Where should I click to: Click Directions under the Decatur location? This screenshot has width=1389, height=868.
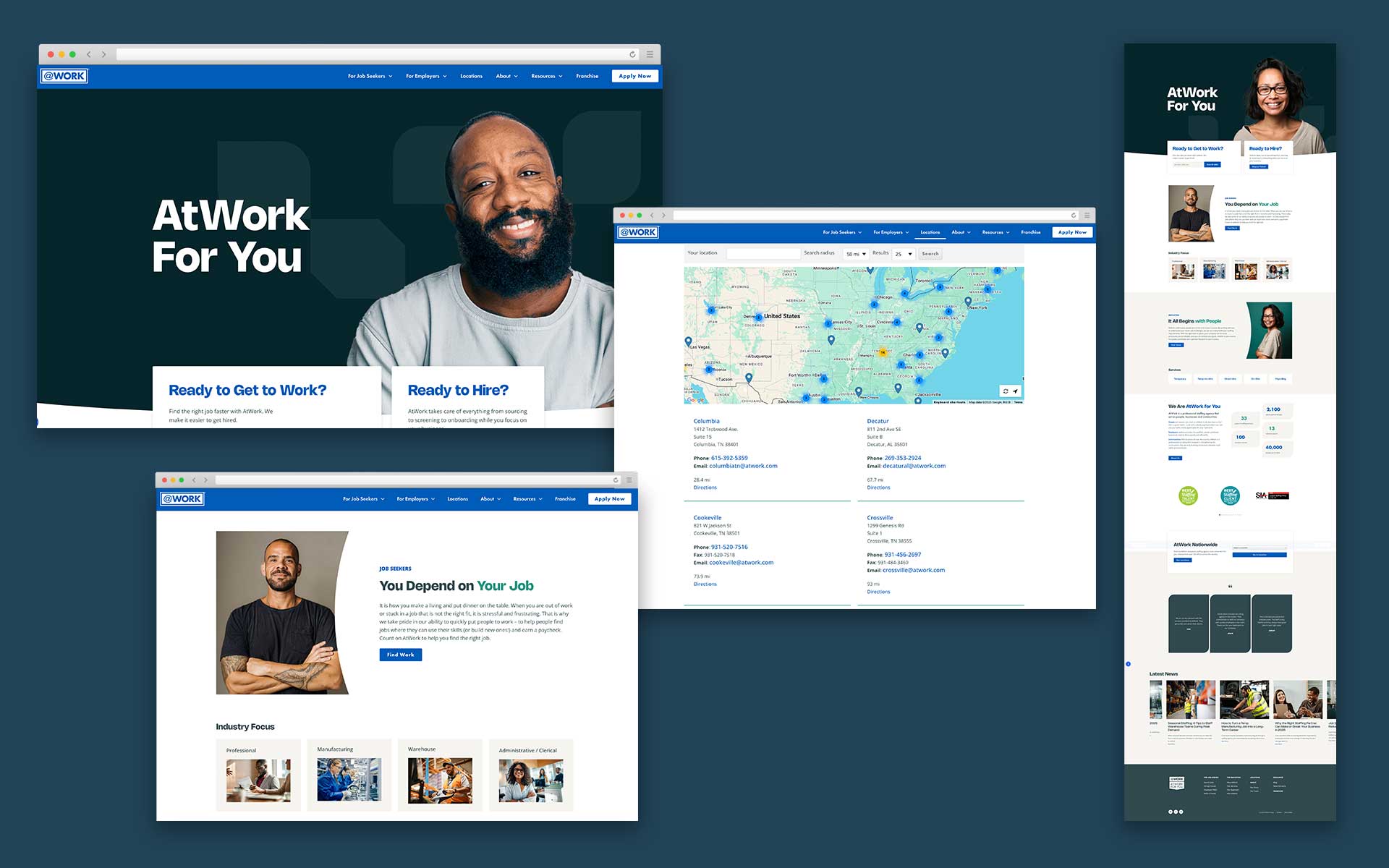[878, 488]
